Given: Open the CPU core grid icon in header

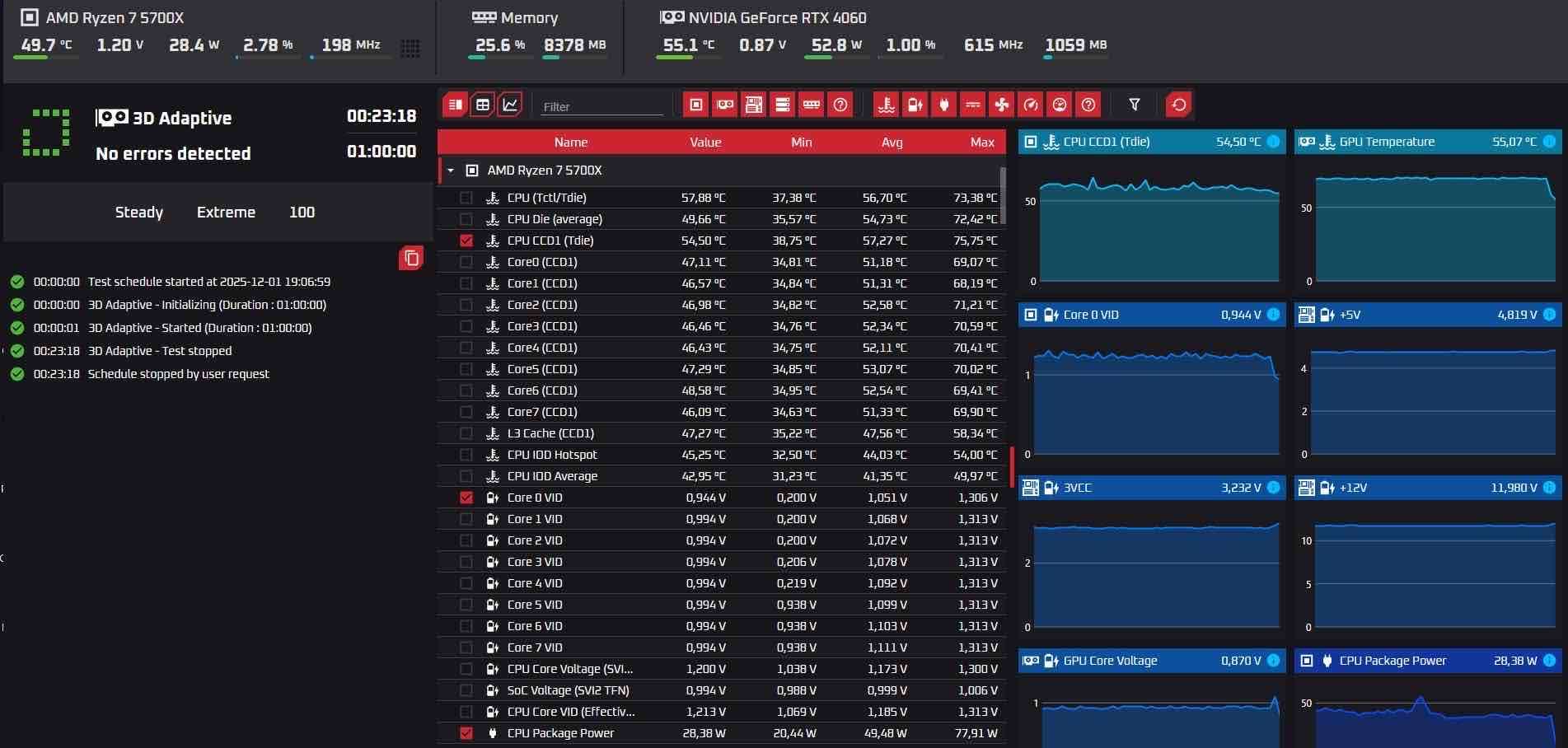Looking at the screenshot, I should click(410, 48).
